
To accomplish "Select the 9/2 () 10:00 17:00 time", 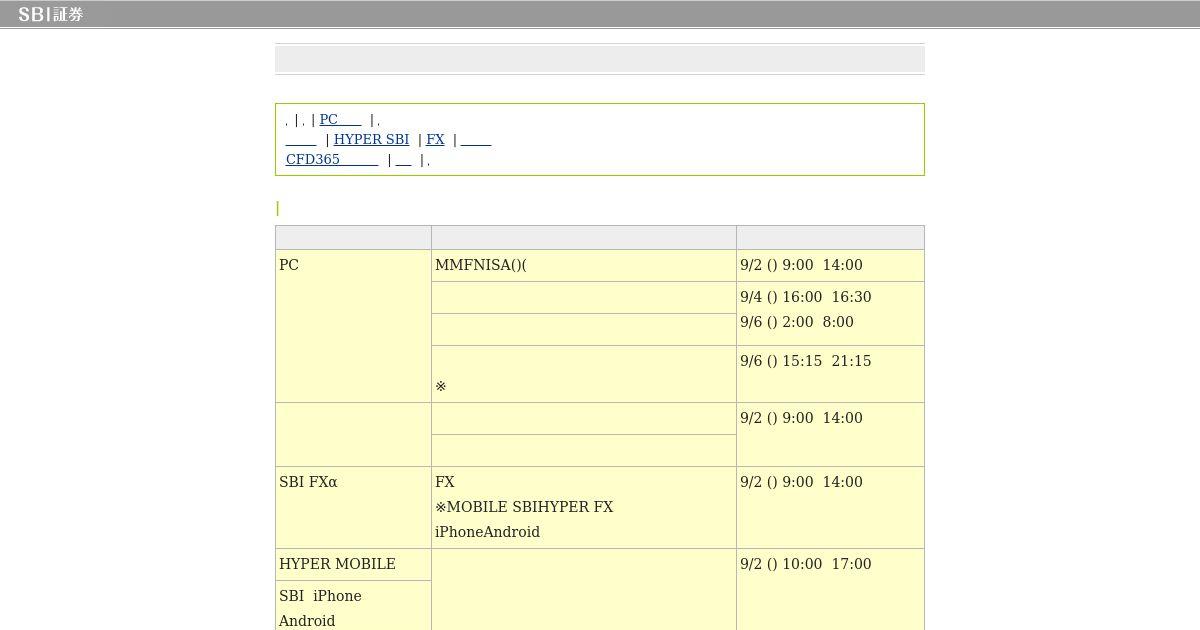I will click(806, 564).
